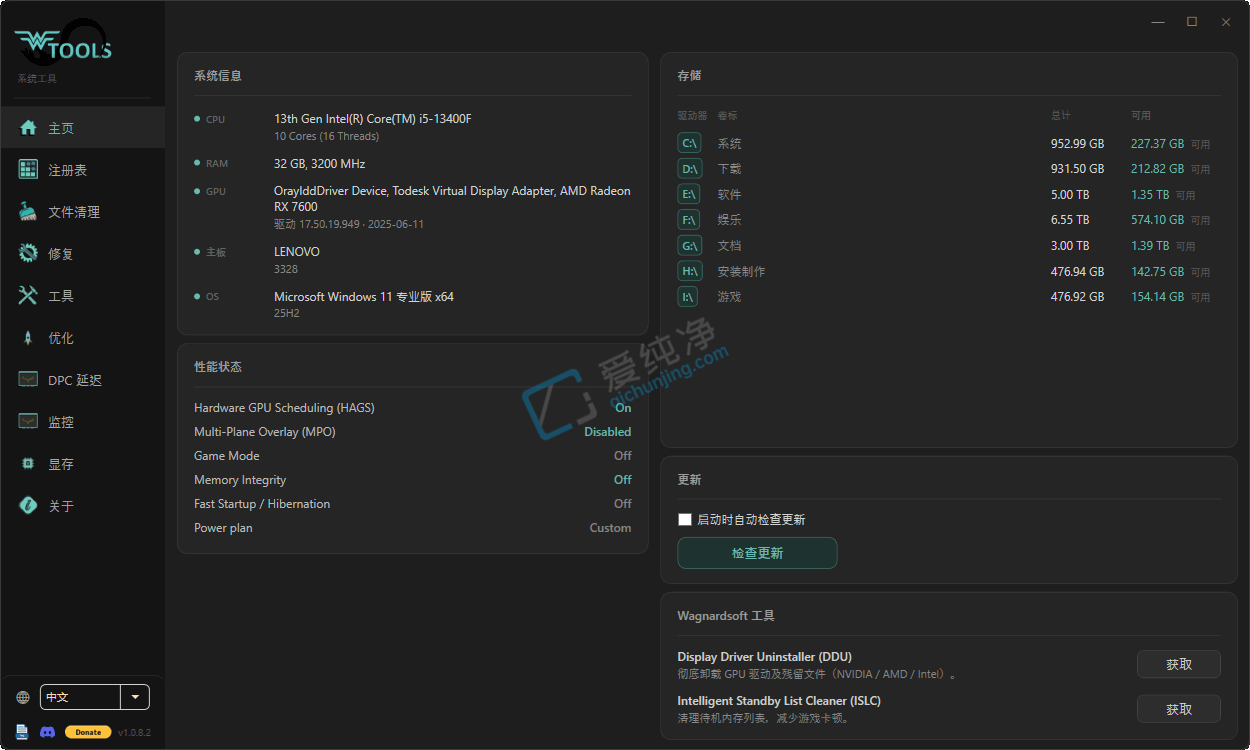Click 获取 for Intelligent Standby List Cleaner

tap(1179, 709)
